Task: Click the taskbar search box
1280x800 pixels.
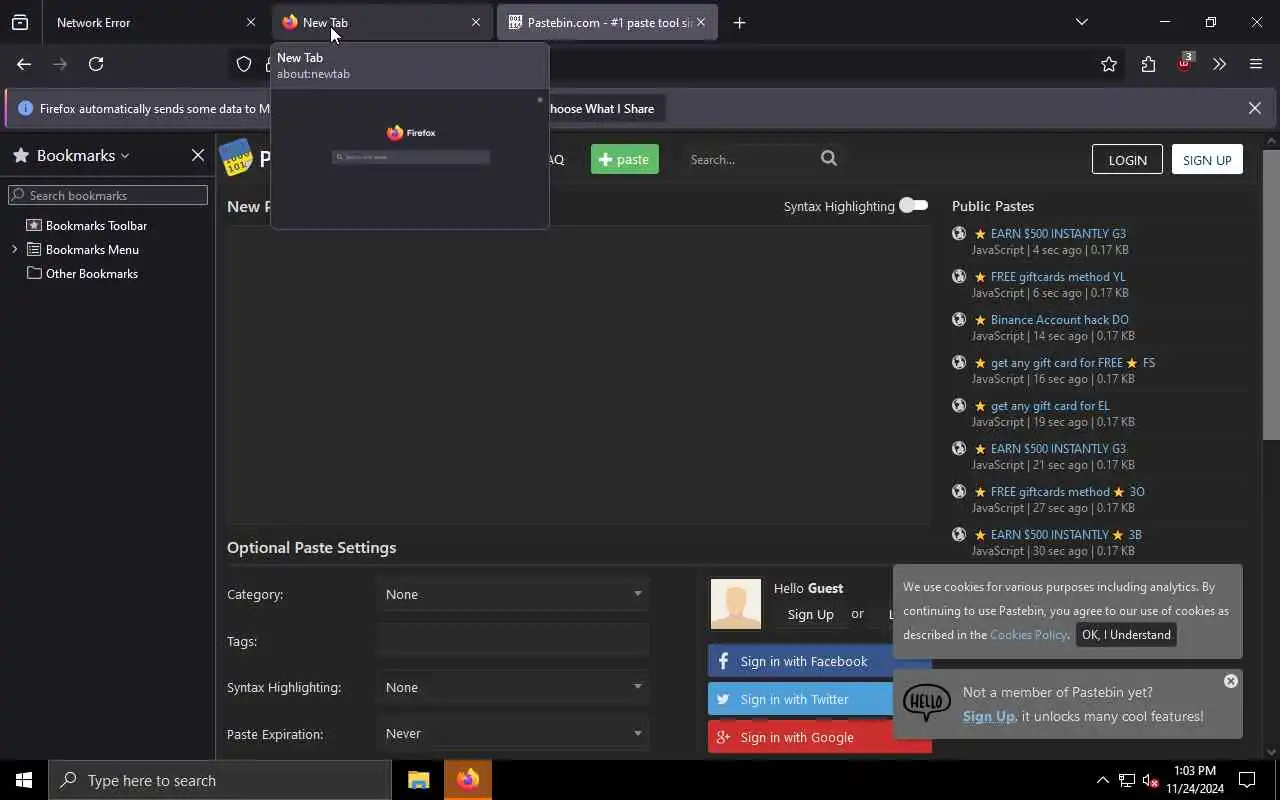Action: 220,780
